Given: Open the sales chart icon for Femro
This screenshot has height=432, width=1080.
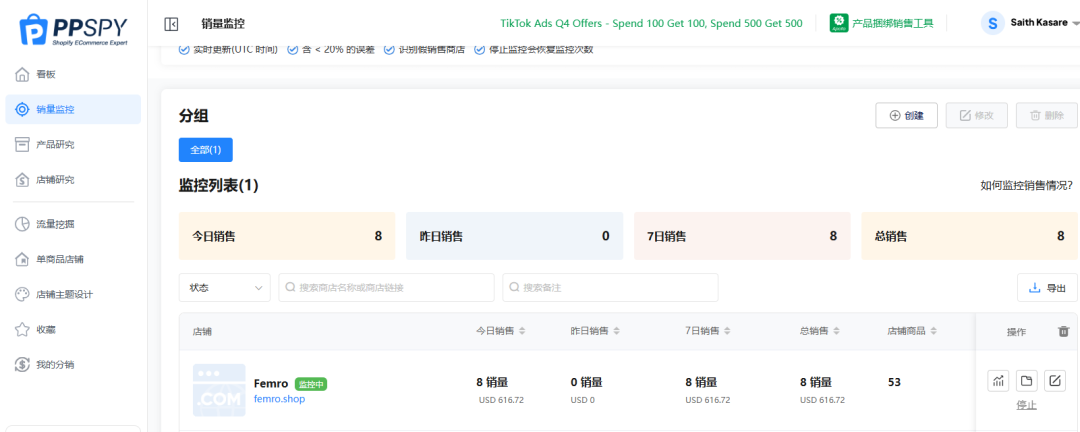Looking at the screenshot, I should (x=998, y=380).
